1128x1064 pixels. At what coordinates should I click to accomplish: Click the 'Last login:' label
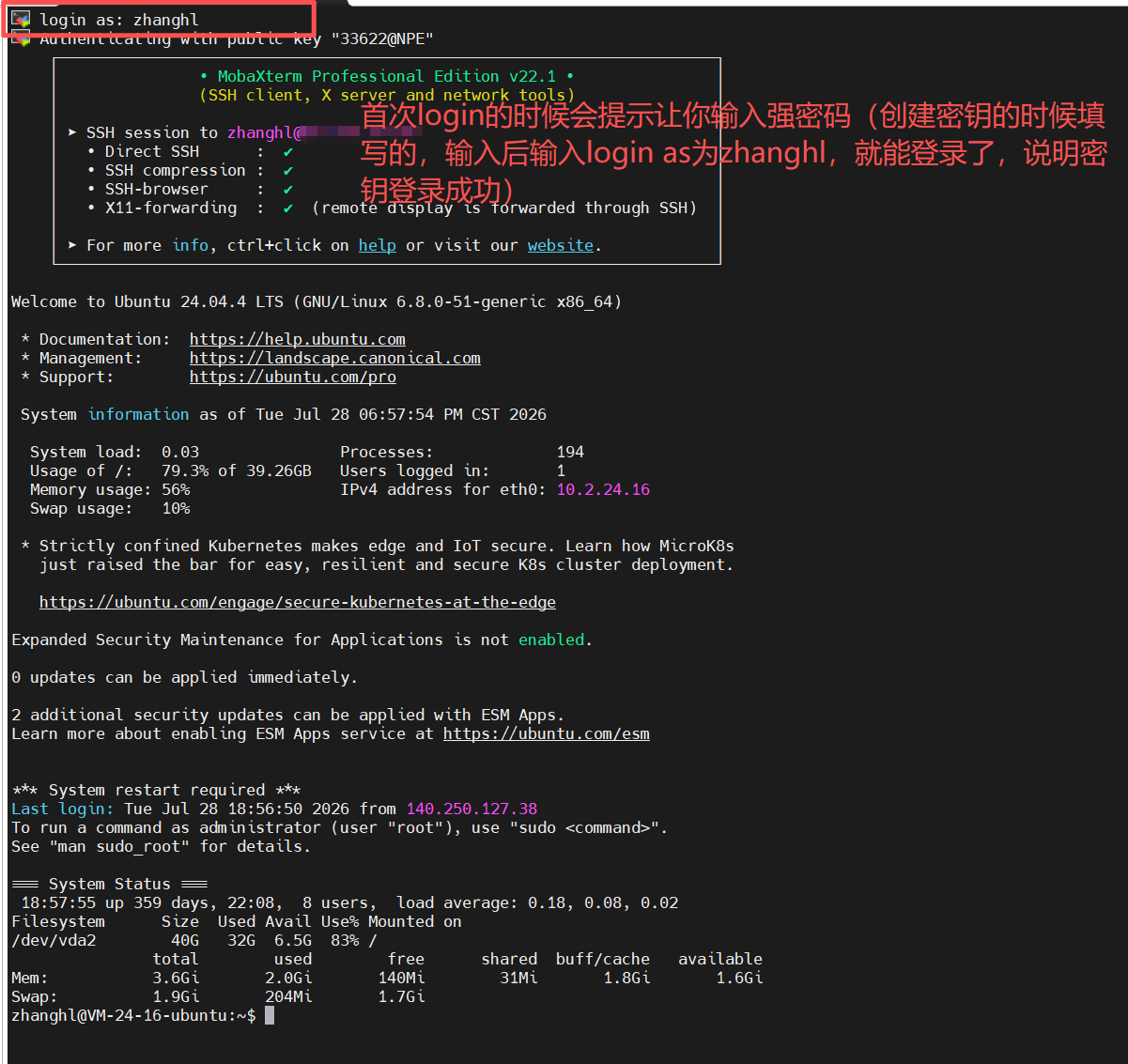click(x=62, y=809)
